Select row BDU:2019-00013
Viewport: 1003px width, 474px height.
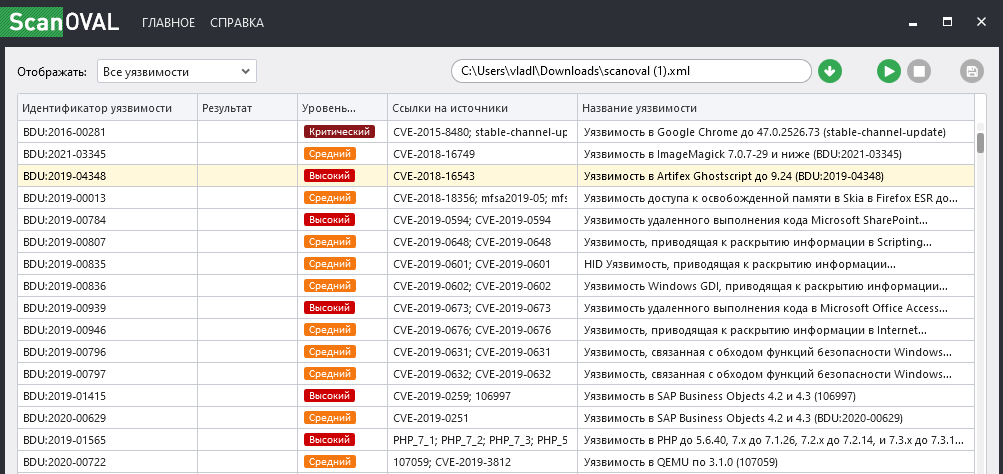click(496, 198)
